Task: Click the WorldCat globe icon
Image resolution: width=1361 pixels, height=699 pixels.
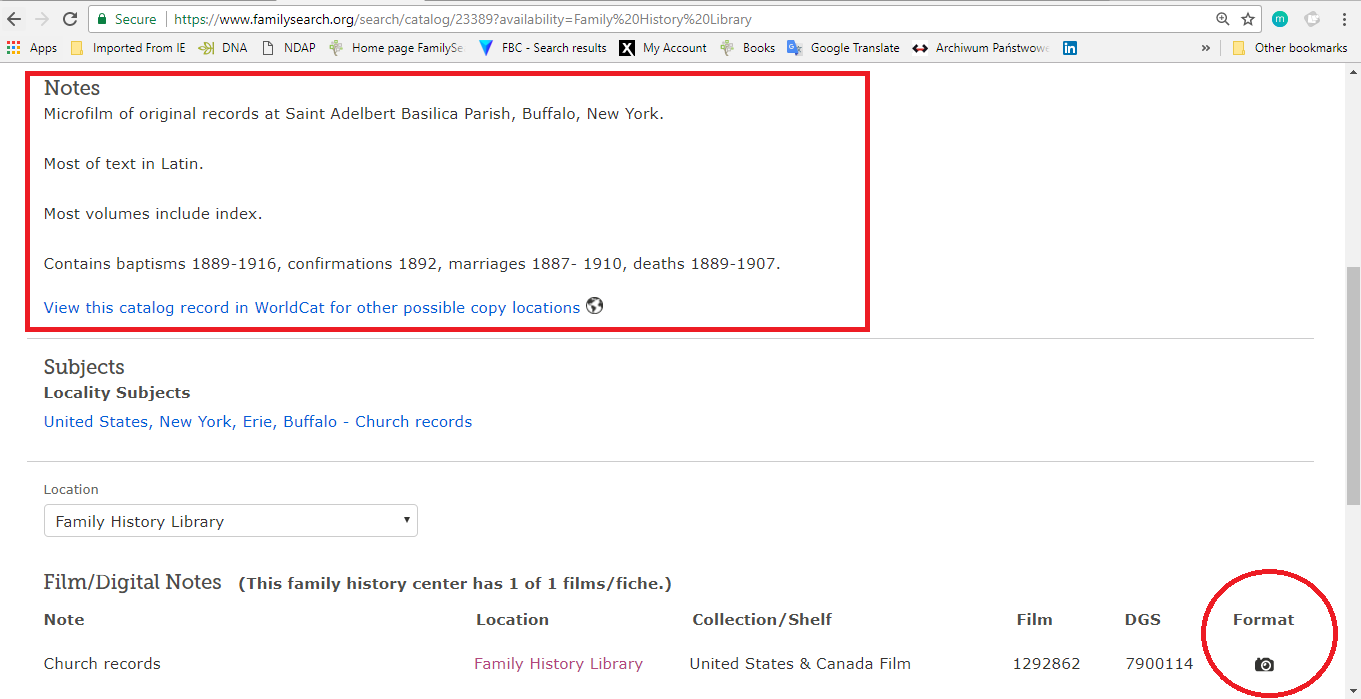Action: point(595,306)
